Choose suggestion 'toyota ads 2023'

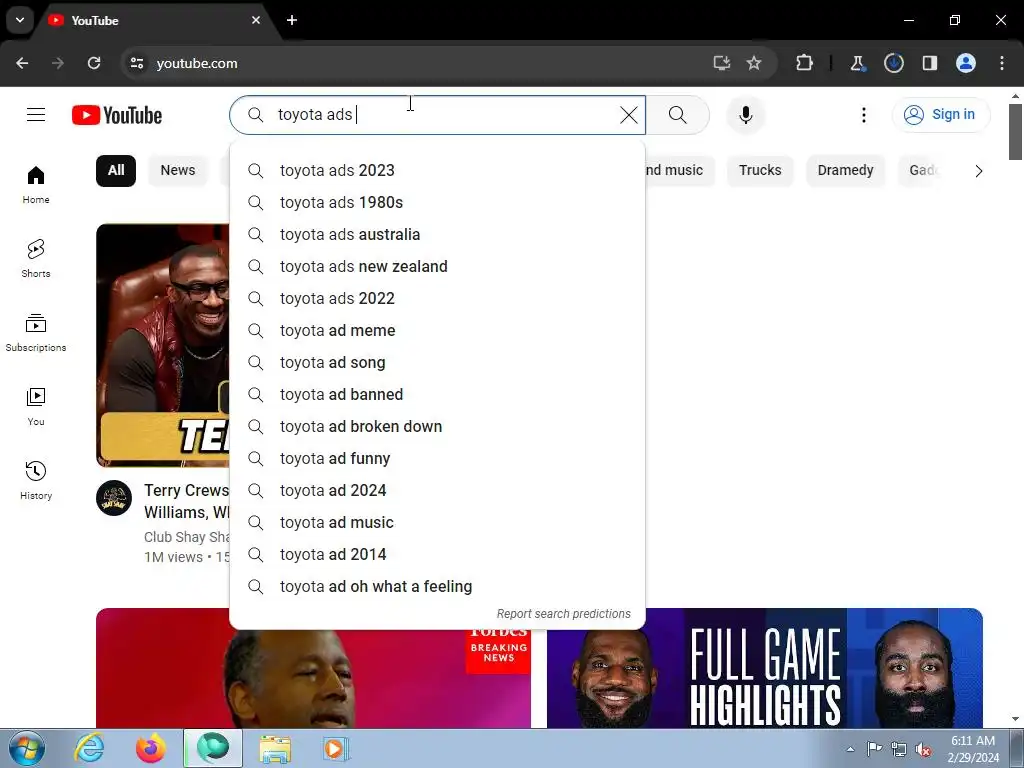coord(438,170)
